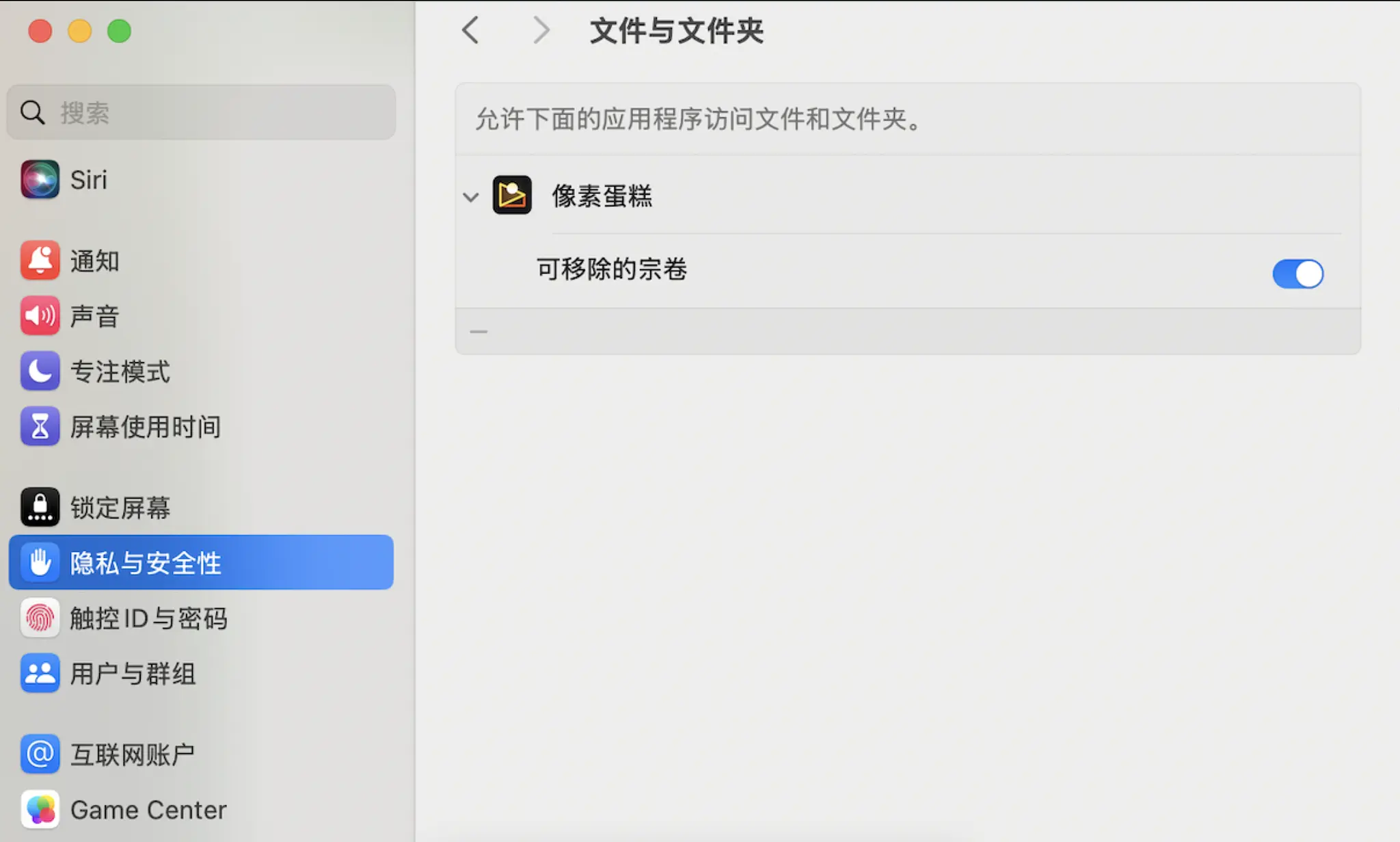
Task: Open 触控 ID 与密码 fingerprint icon
Action: coord(40,618)
